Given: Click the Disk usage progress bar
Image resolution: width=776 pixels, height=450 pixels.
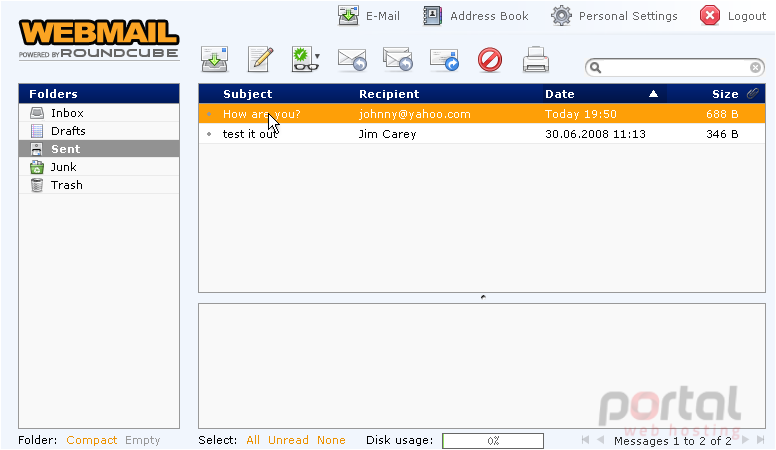Looking at the screenshot, I should 493,441.
